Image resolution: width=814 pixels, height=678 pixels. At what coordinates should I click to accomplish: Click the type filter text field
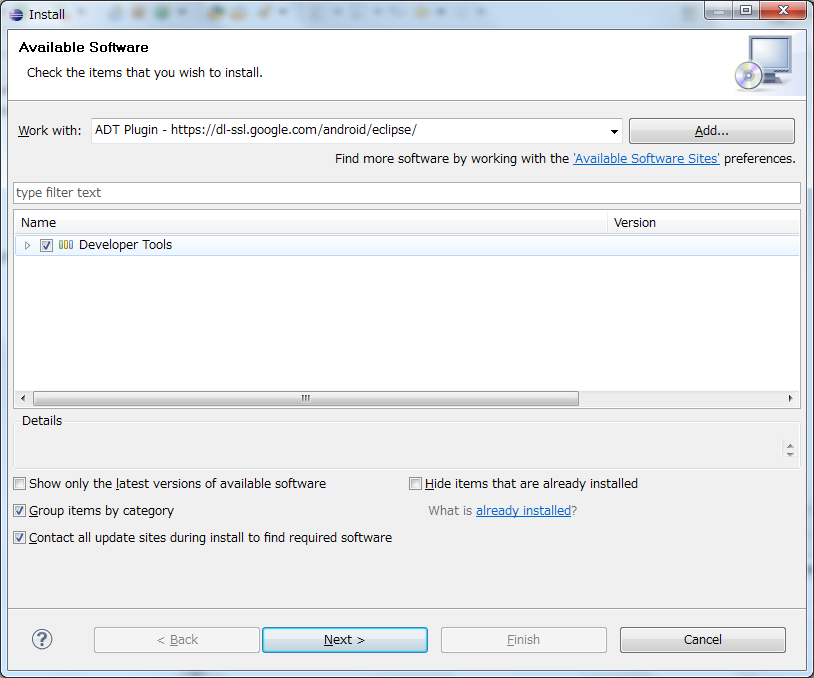point(406,193)
